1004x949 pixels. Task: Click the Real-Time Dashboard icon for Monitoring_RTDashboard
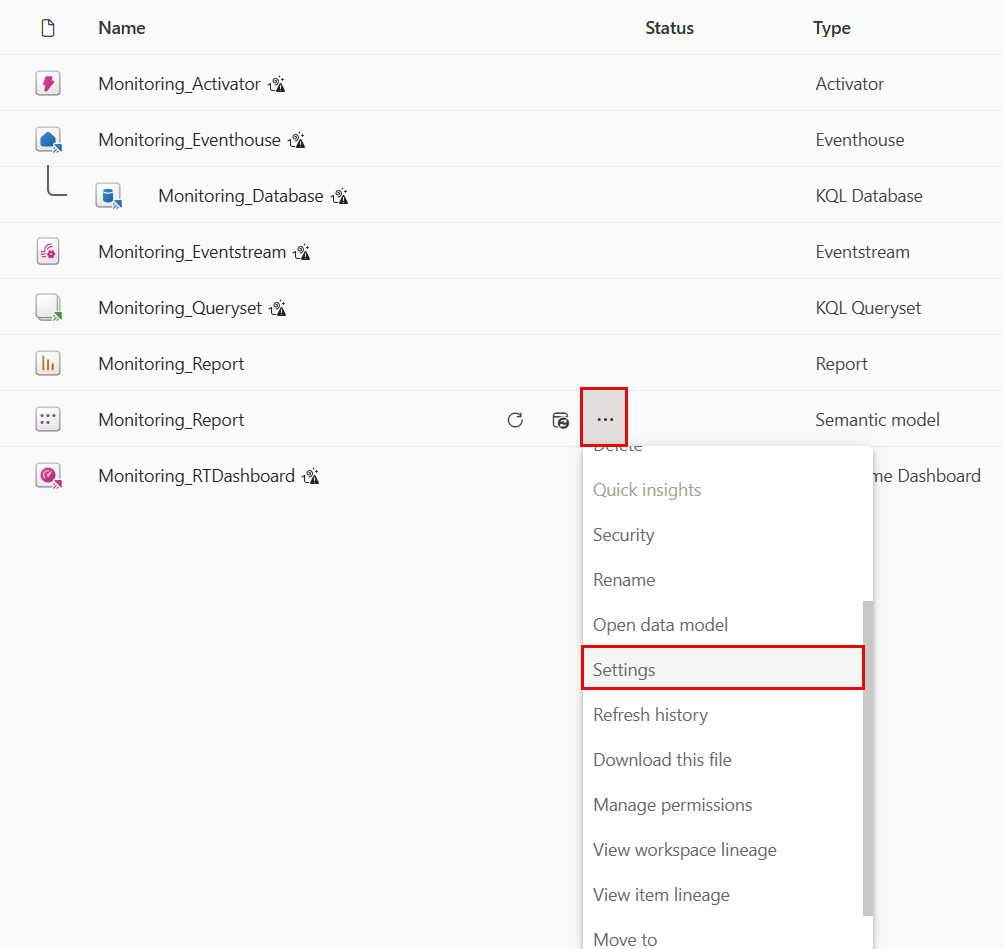coord(46,475)
